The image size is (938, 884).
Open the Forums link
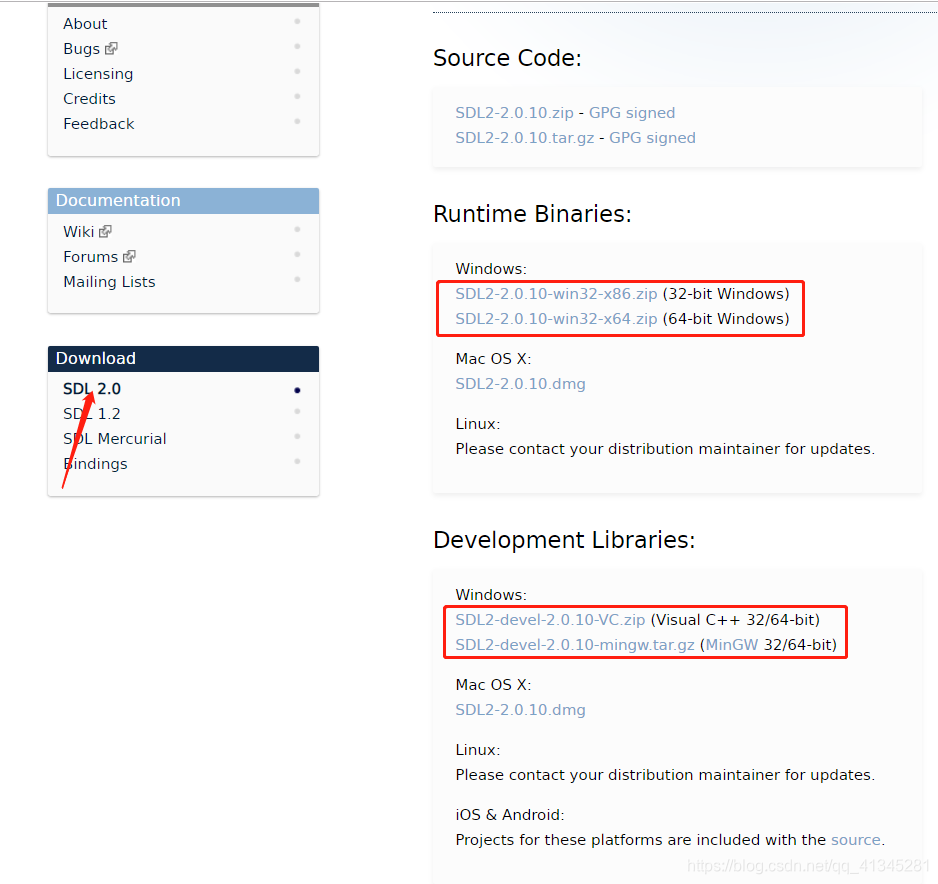90,257
